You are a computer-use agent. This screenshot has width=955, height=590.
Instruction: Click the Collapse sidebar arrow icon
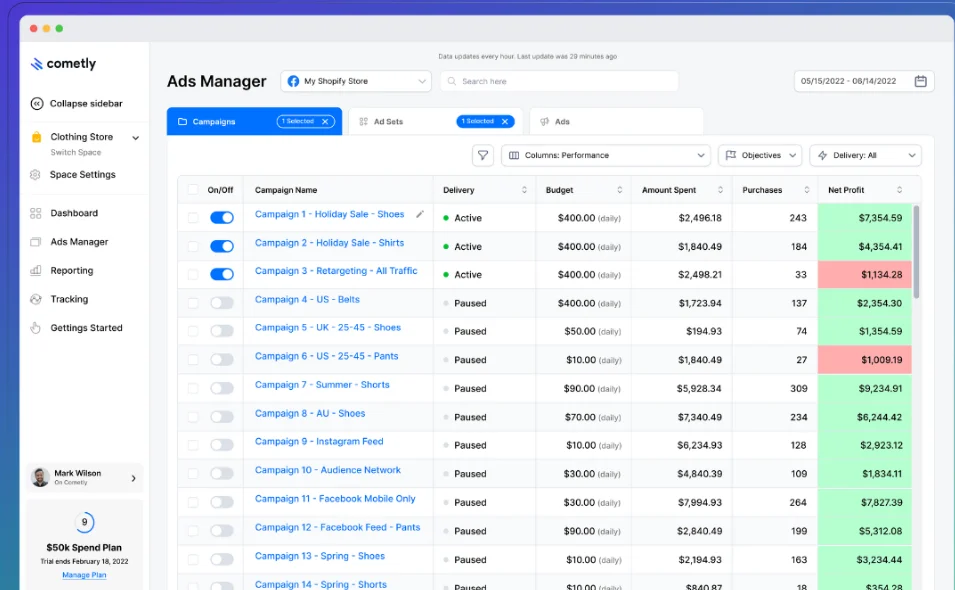(x=37, y=104)
